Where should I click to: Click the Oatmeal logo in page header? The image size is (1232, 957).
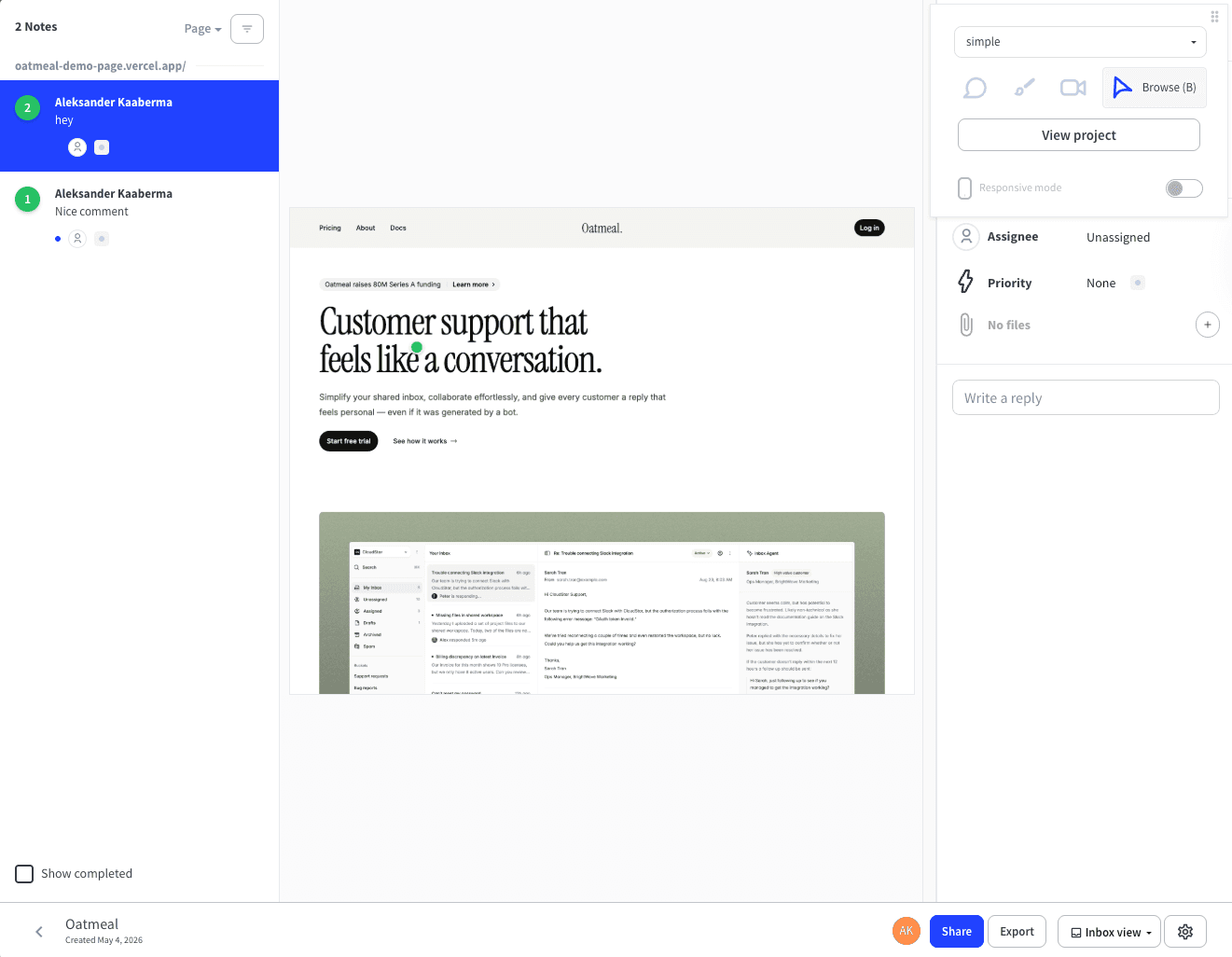[x=602, y=228]
